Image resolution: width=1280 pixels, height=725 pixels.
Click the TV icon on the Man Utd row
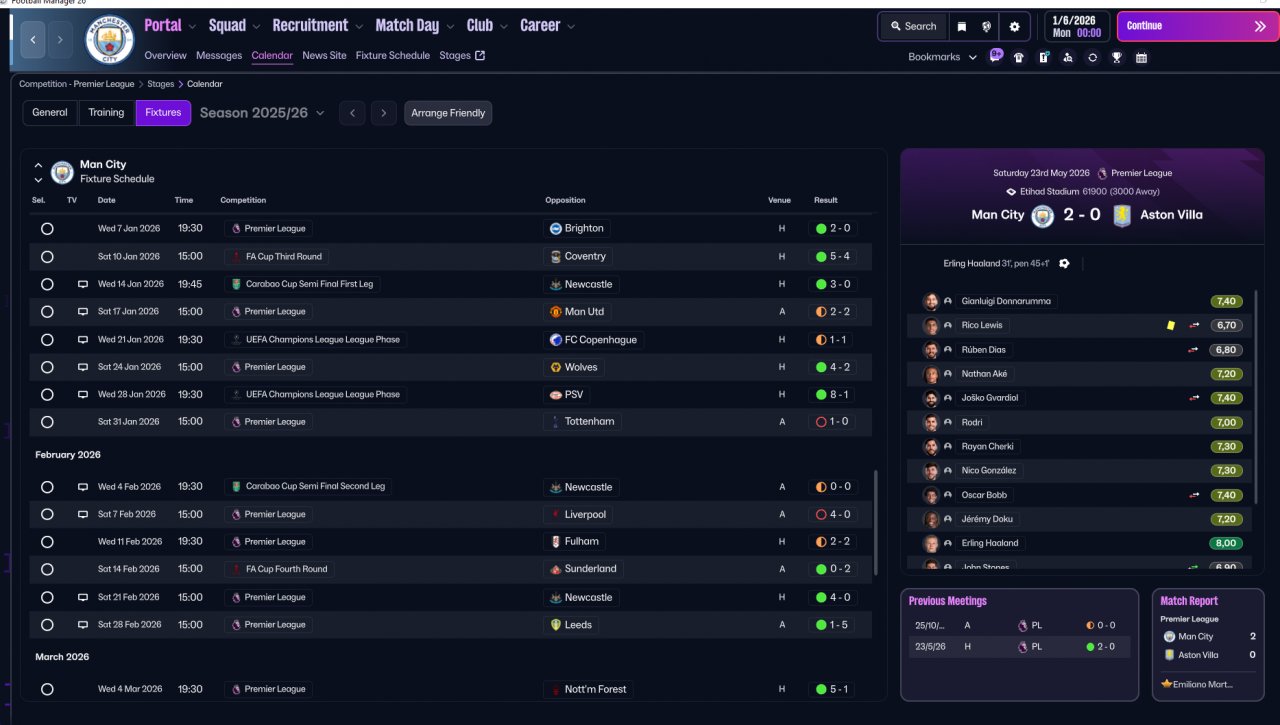pyautogui.click(x=83, y=312)
